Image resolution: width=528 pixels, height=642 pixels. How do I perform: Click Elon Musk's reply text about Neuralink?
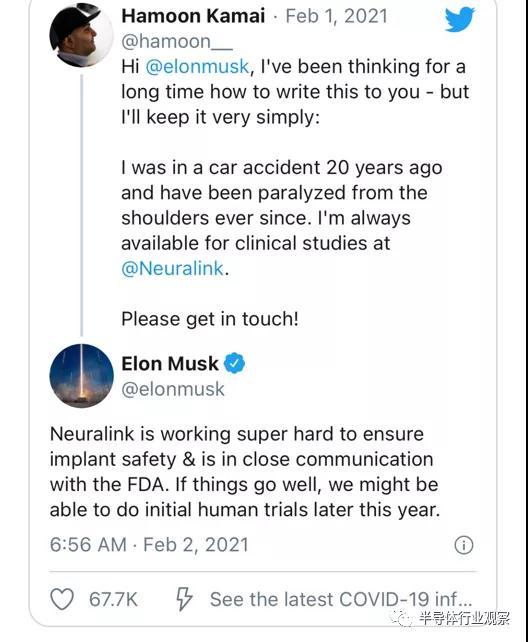coord(245,472)
